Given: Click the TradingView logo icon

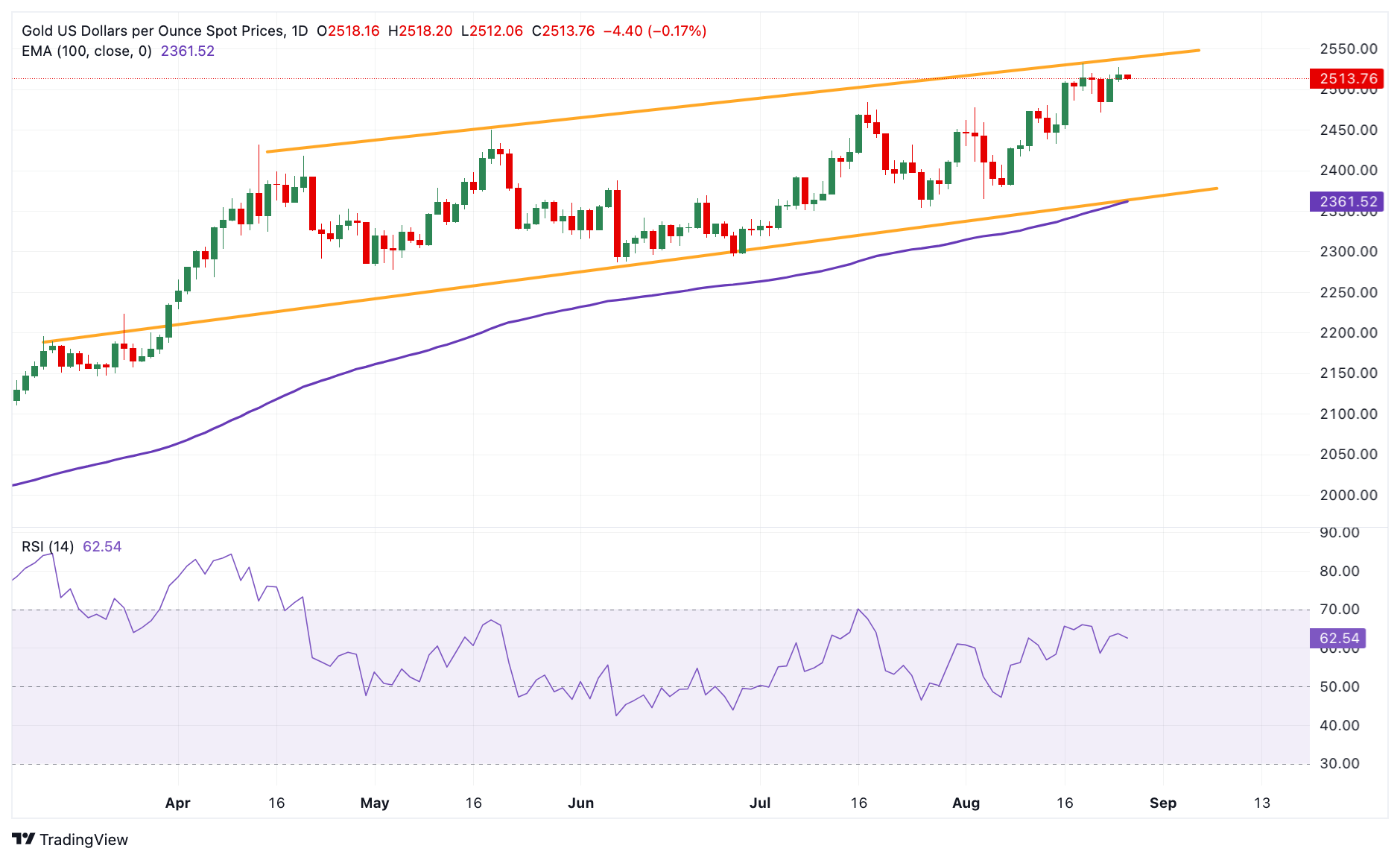Looking at the screenshot, I should click(x=24, y=839).
